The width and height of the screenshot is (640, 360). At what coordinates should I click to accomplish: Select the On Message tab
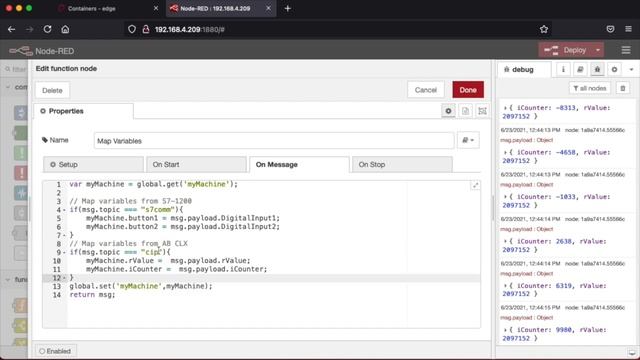pyautogui.click(x=299, y=164)
